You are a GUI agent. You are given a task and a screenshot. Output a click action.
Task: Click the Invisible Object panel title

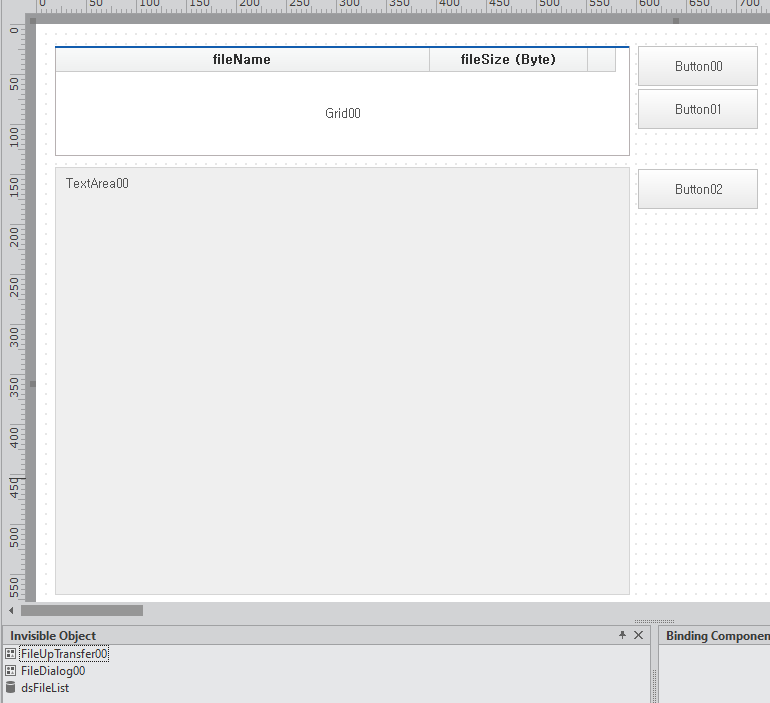53,636
